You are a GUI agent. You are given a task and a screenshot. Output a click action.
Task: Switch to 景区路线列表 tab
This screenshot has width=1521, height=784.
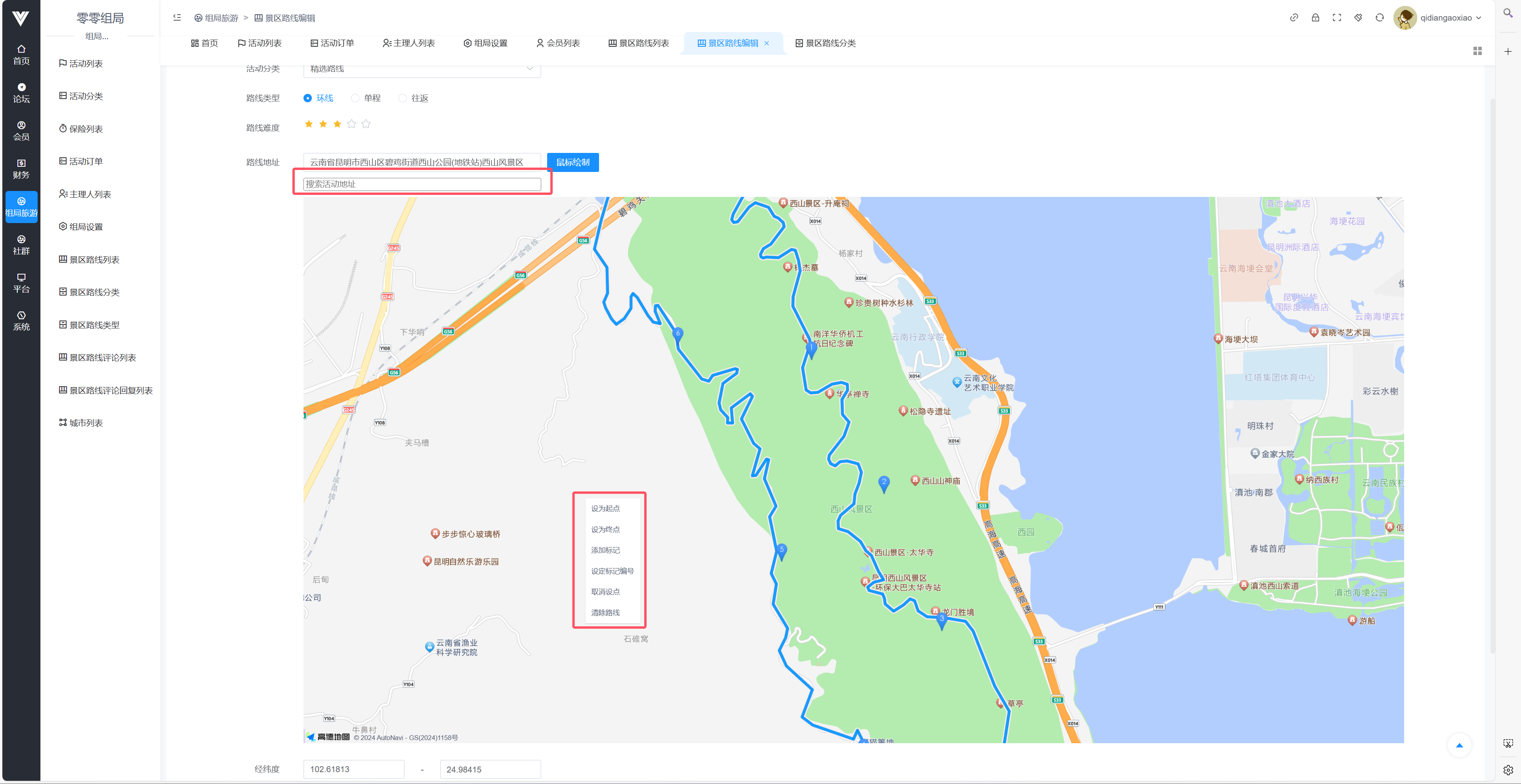(638, 43)
